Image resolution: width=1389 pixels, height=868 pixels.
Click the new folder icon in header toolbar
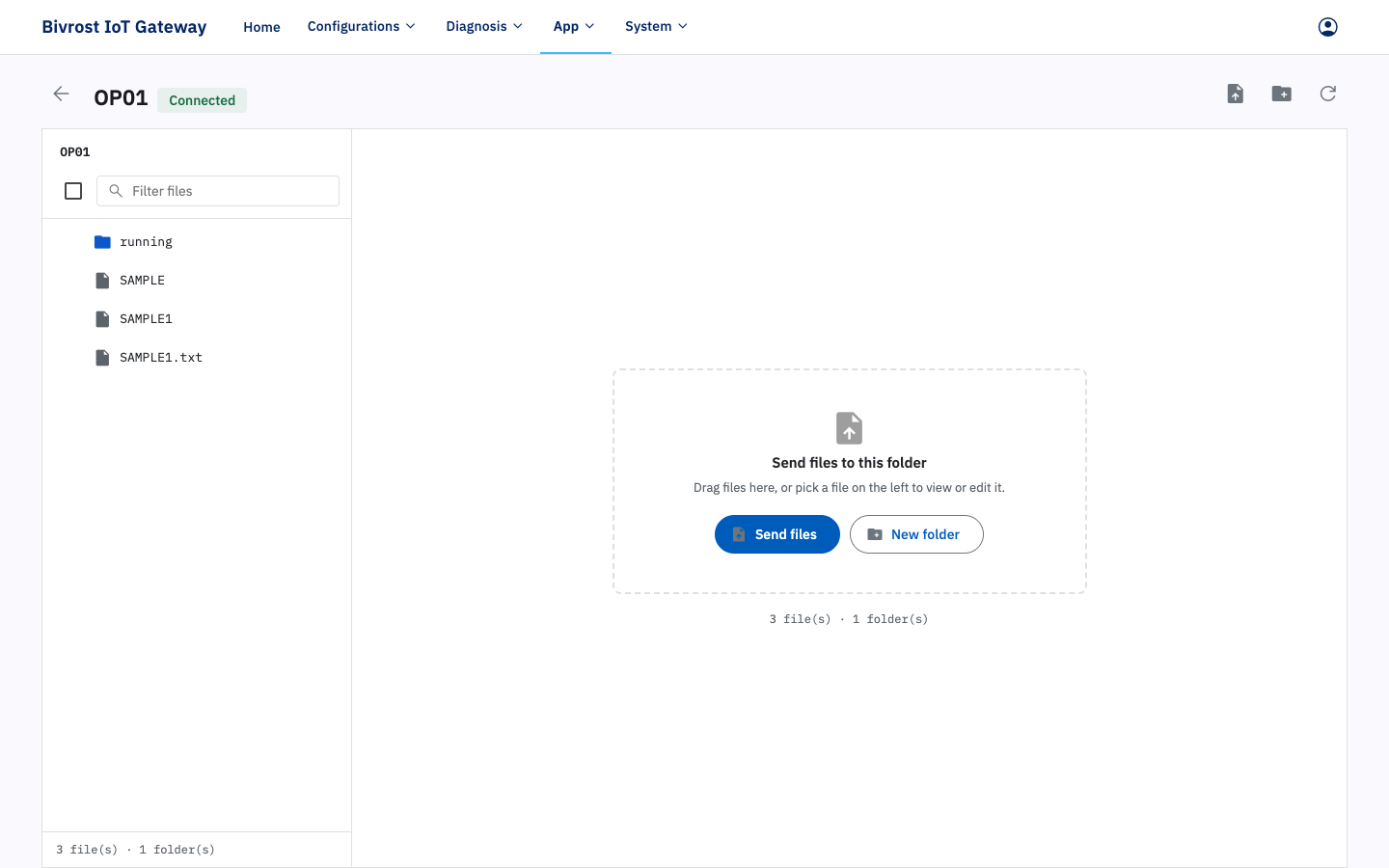pos(1281,94)
